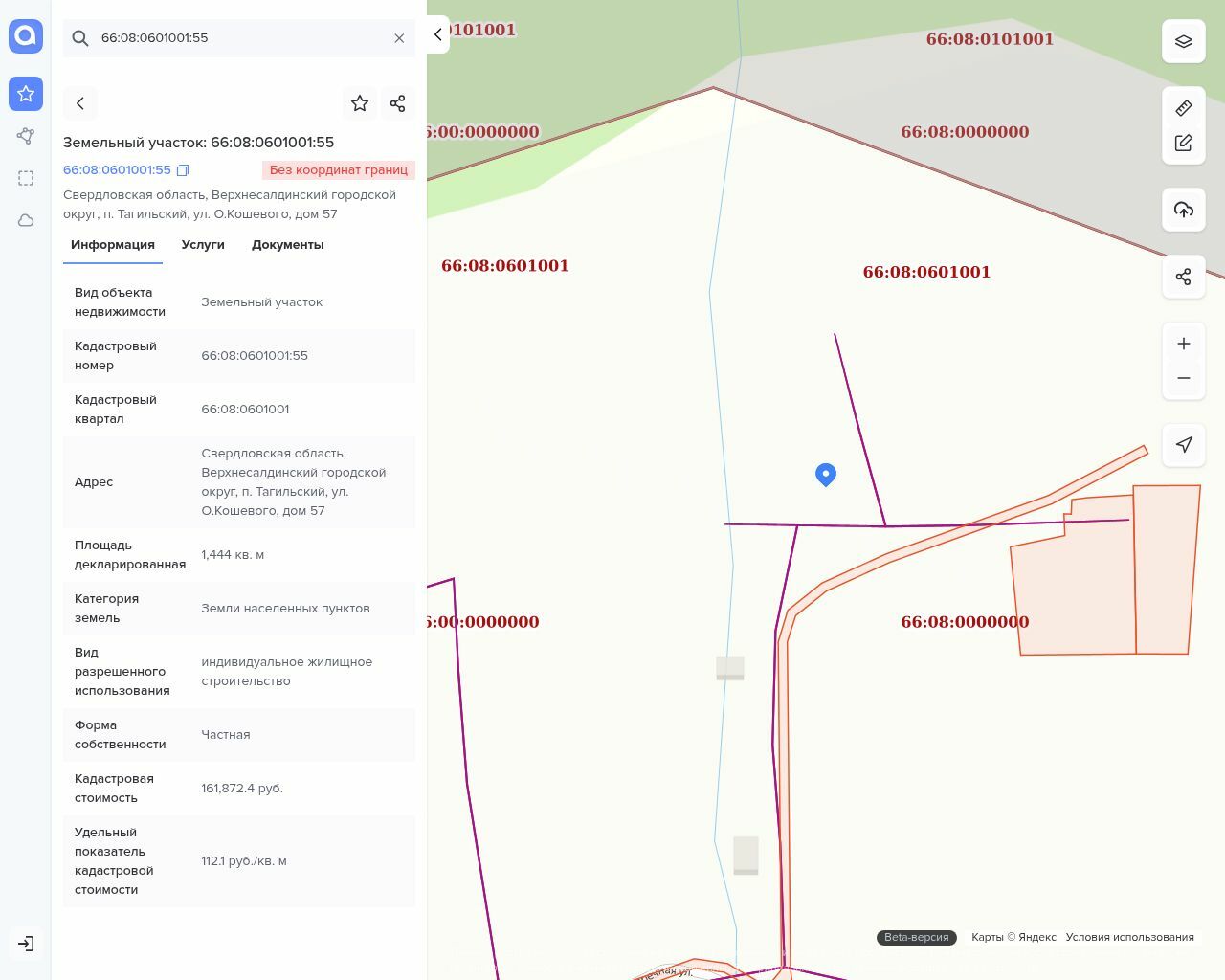The height and width of the screenshot is (980, 1225).
Task: Click the value '1,444 кв. м'
Action: coord(233,555)
